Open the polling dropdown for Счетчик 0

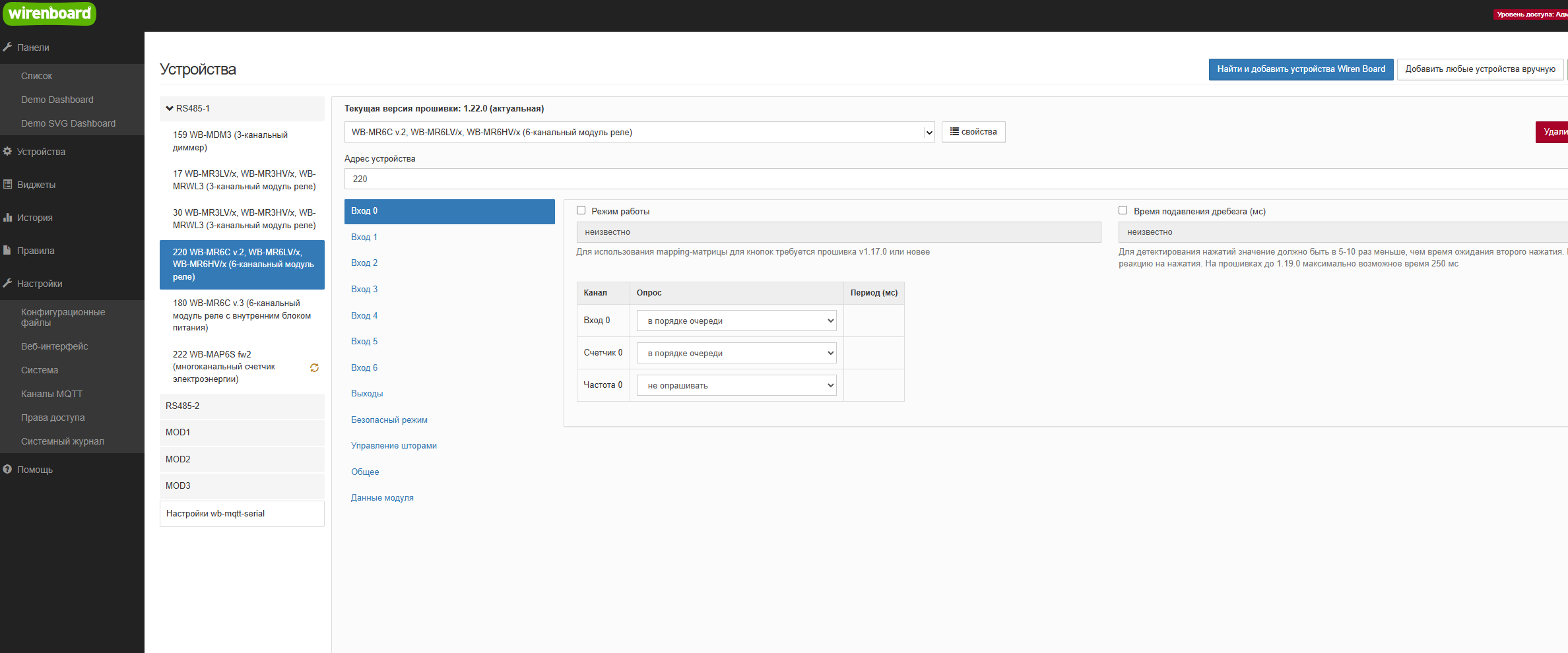(x=736, y=353)
